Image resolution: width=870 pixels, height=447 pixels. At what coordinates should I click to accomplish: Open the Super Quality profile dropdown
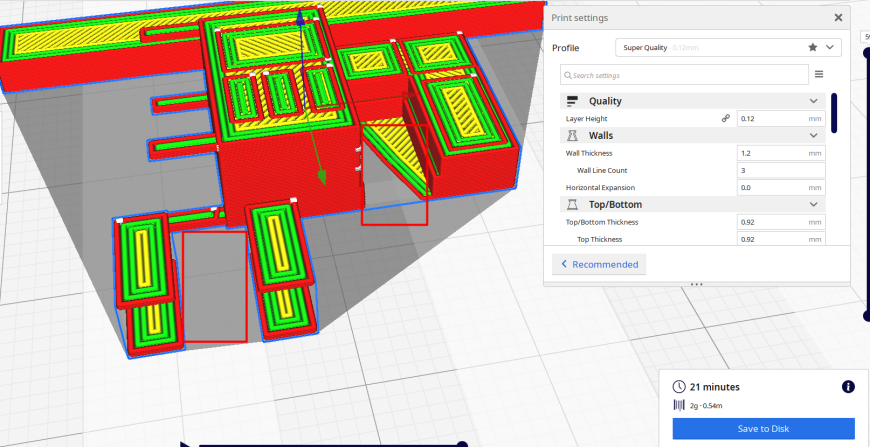click(x=728, y=48)
